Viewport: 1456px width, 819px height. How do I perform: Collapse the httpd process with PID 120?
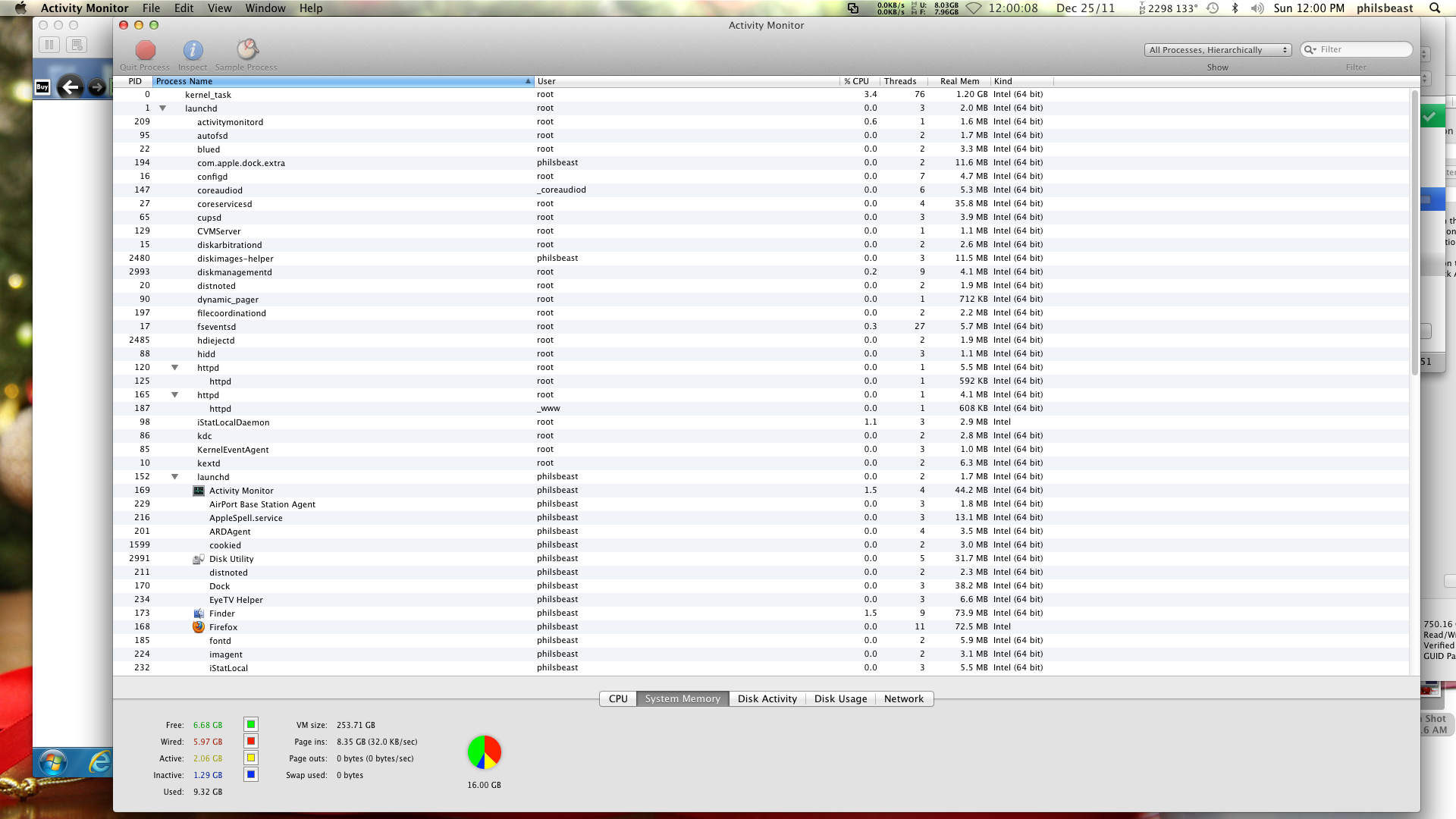point(174,368)
